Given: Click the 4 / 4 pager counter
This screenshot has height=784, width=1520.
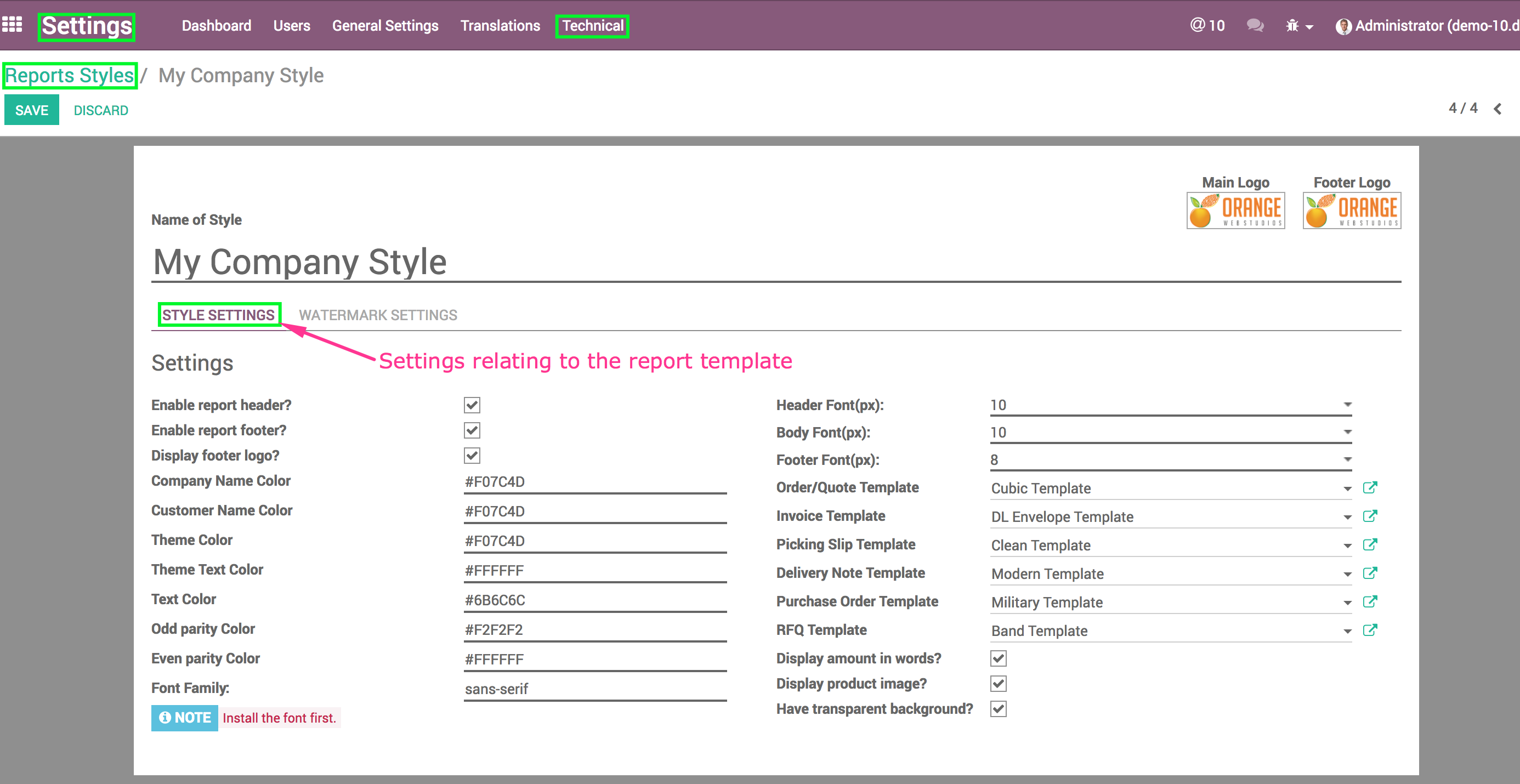Looking at the screenshot, I should pyautogui.click(x=1464, y=109).
